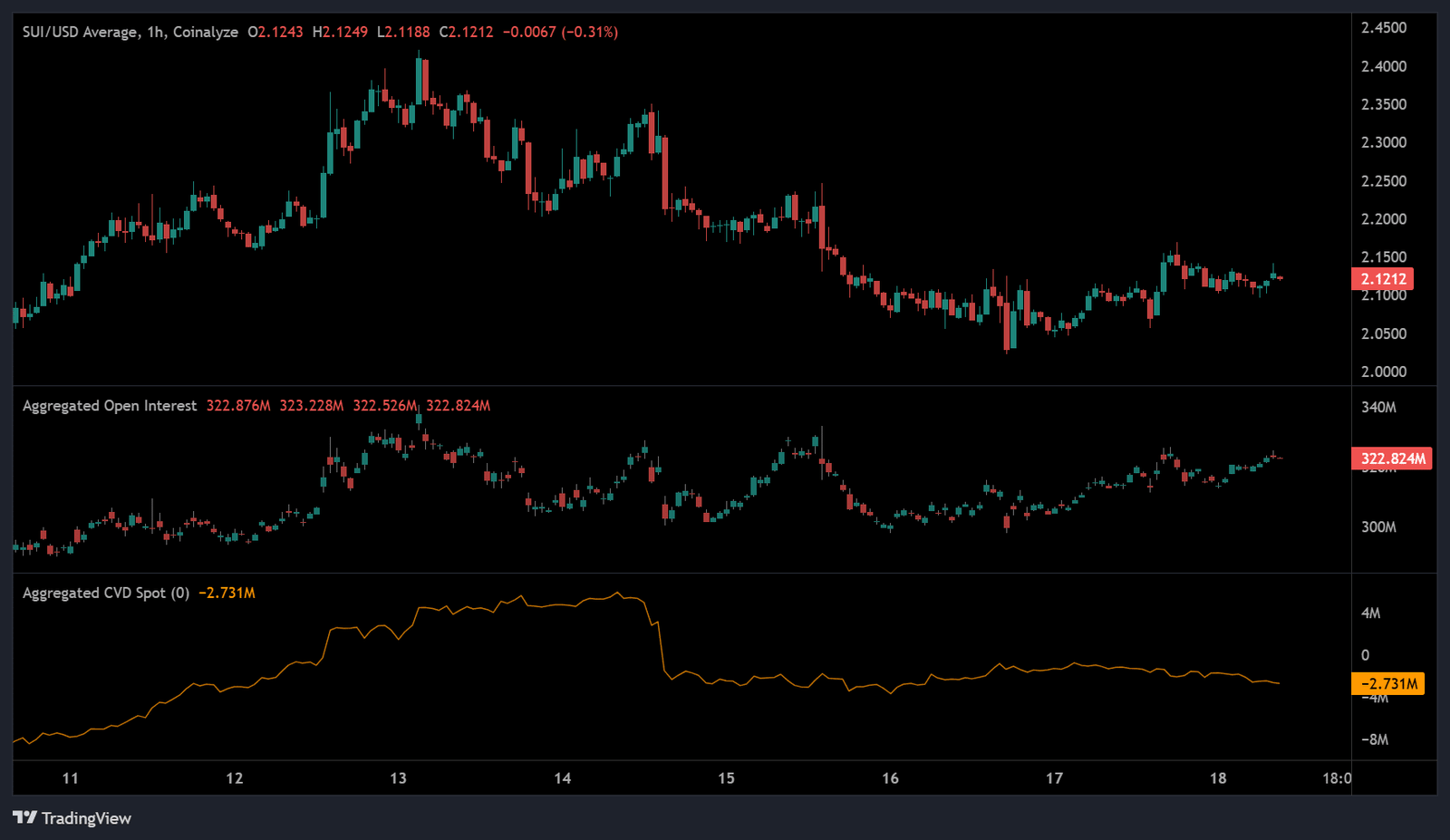Click the red 2.1212 price tag
The height and width of the screenshot is (840, 1450).
click(x=1384, y=279)
